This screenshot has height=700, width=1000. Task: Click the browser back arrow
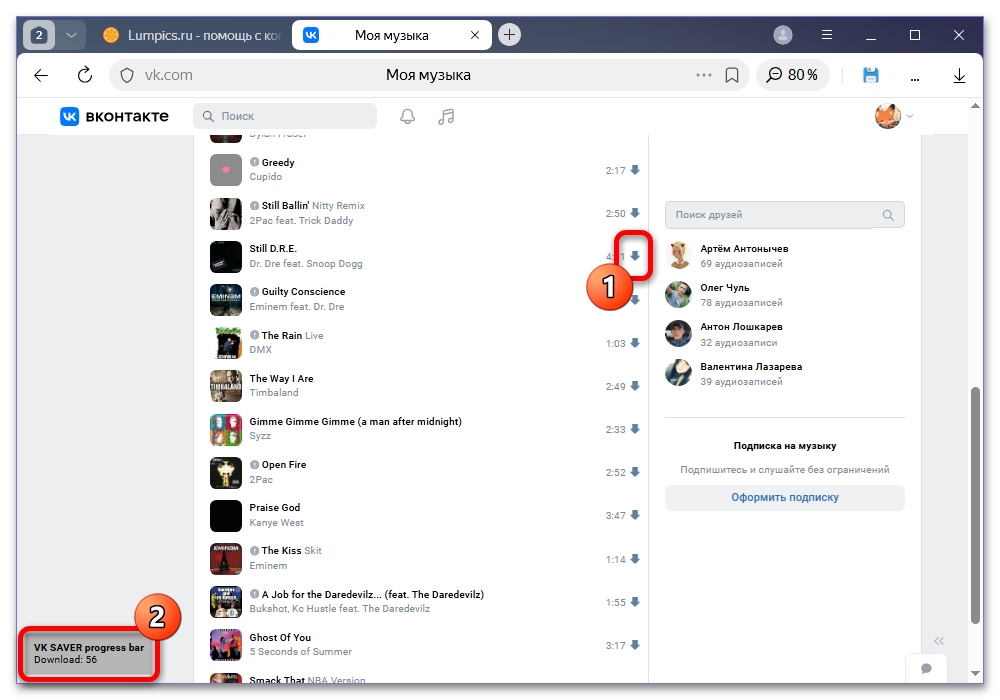[x=41, y=75]
